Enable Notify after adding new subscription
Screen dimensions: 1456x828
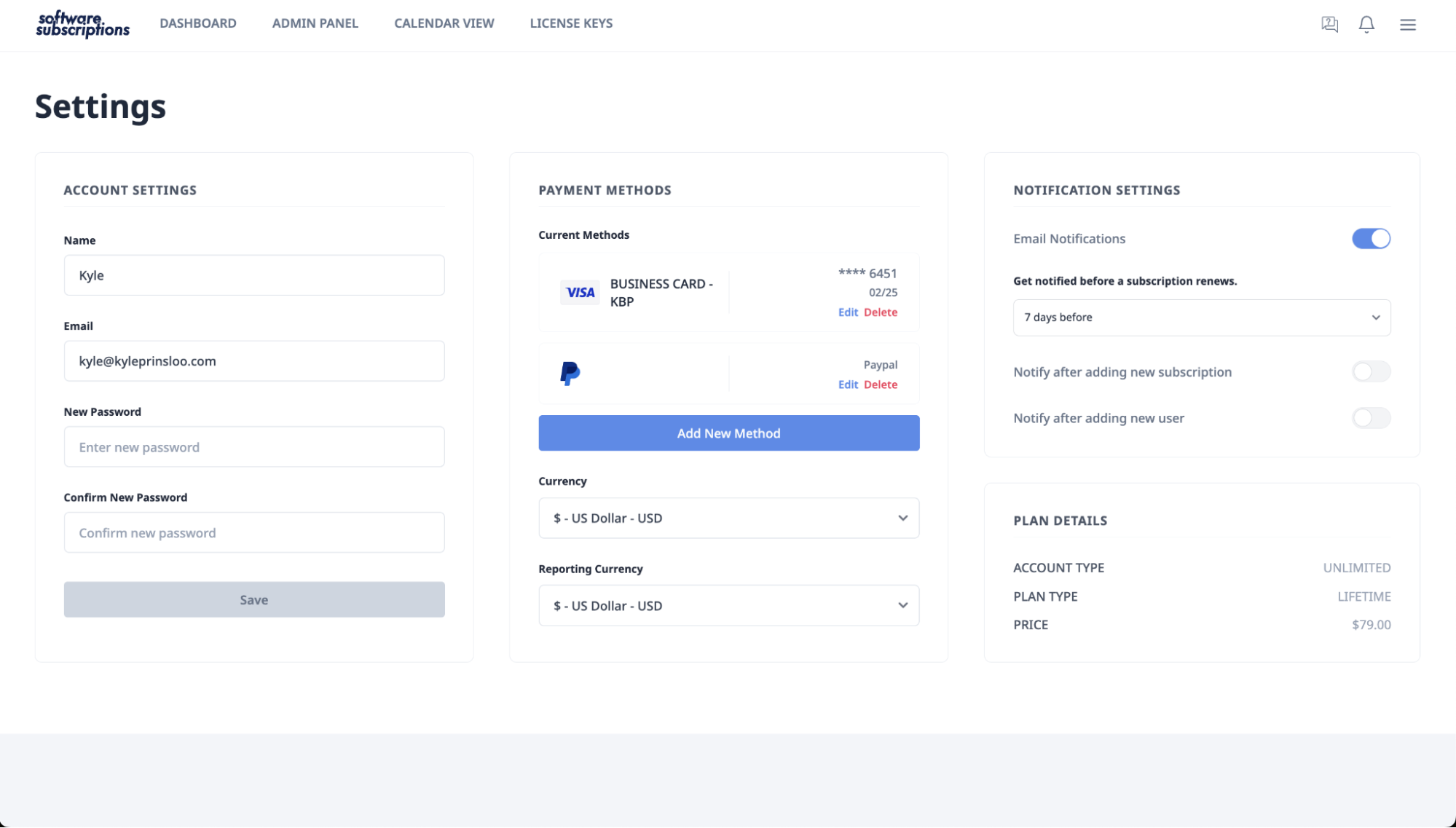point(1371,371)
